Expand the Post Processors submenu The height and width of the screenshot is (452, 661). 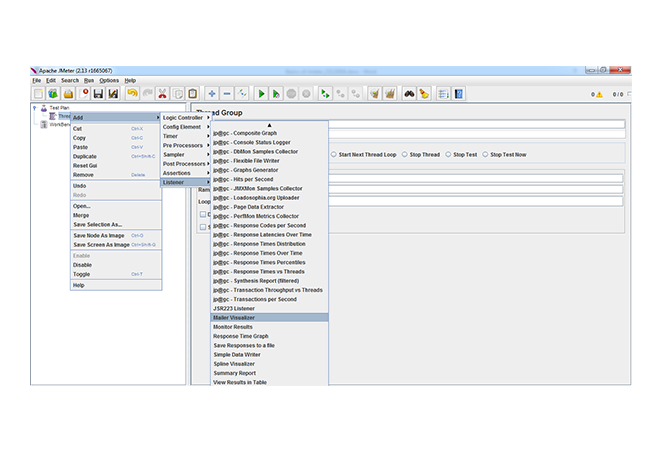tap(186, 164)
